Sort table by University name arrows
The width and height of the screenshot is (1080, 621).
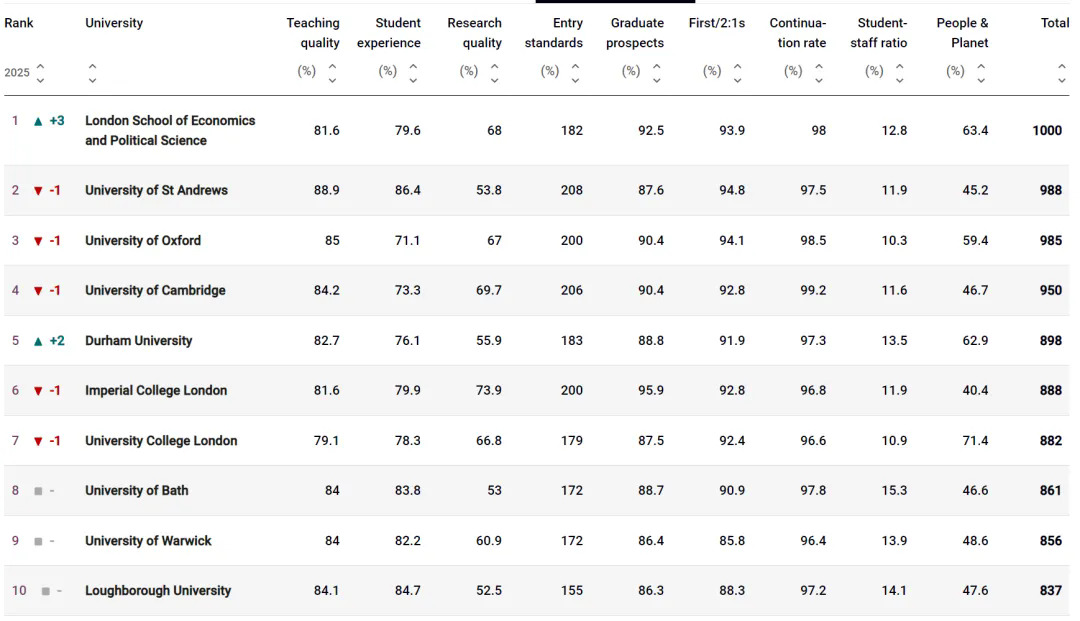coord(92,72)
